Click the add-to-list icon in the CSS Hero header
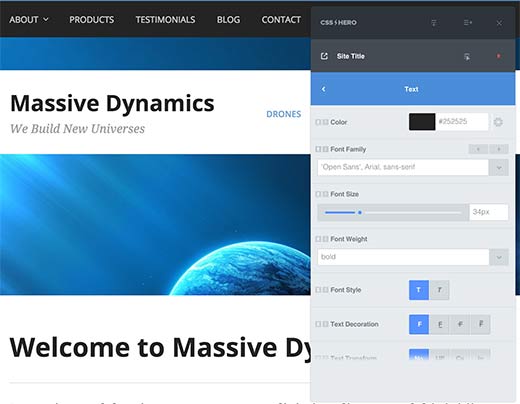520x404 pixels. (x=468, y=23)
